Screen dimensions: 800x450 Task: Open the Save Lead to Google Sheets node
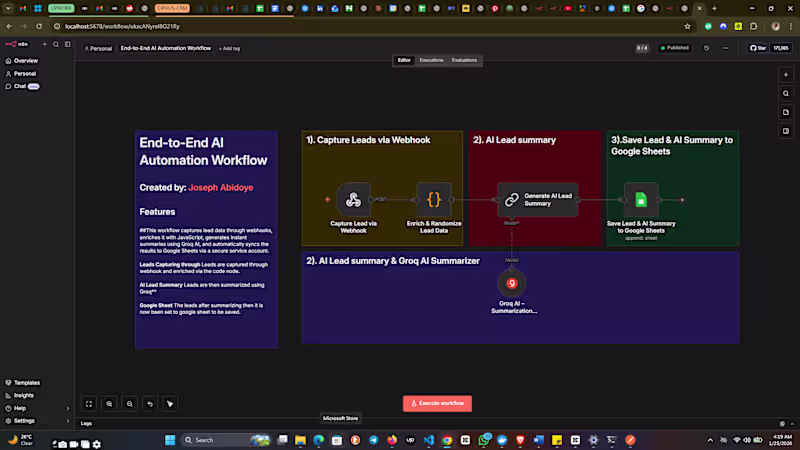(641, 199)
